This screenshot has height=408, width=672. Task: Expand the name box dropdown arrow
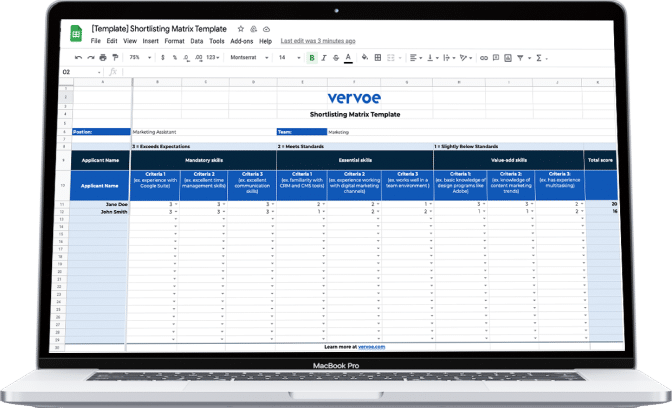[x=99, y=72]
